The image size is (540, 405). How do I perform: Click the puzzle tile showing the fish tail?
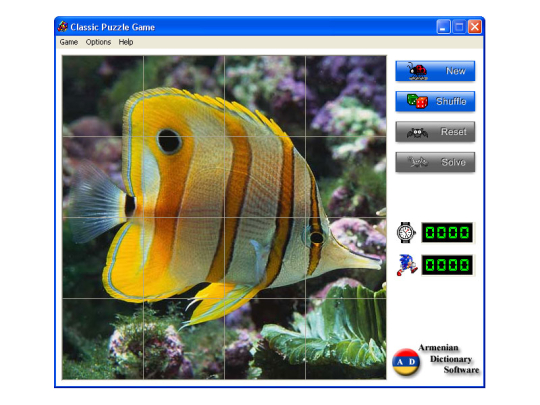pos(103,177)
